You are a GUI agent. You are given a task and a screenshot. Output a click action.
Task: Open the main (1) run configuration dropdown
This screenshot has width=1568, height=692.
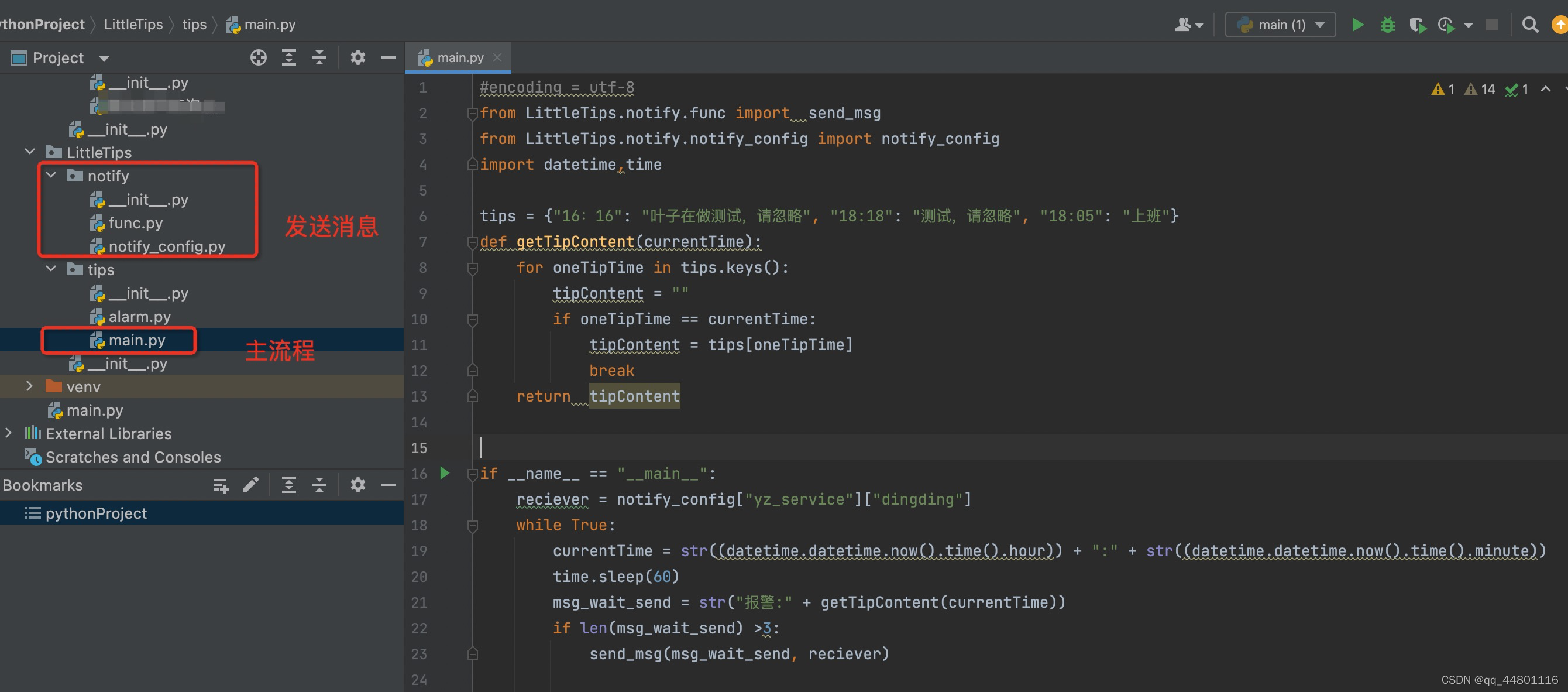pyautogui.click(x=1280, y=25)
